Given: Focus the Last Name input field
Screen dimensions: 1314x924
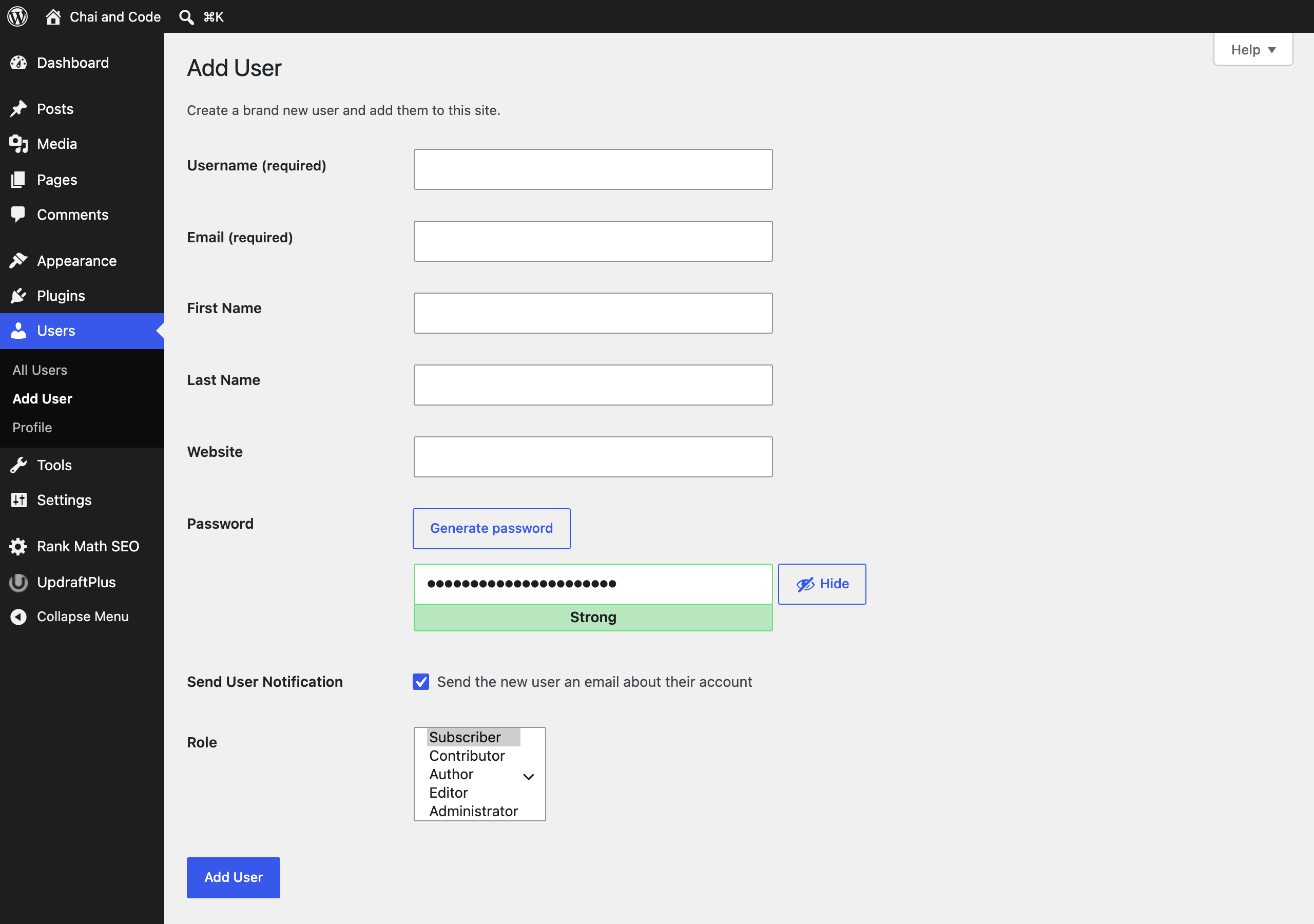Looking at the screenshot, I should coord(593,386).
